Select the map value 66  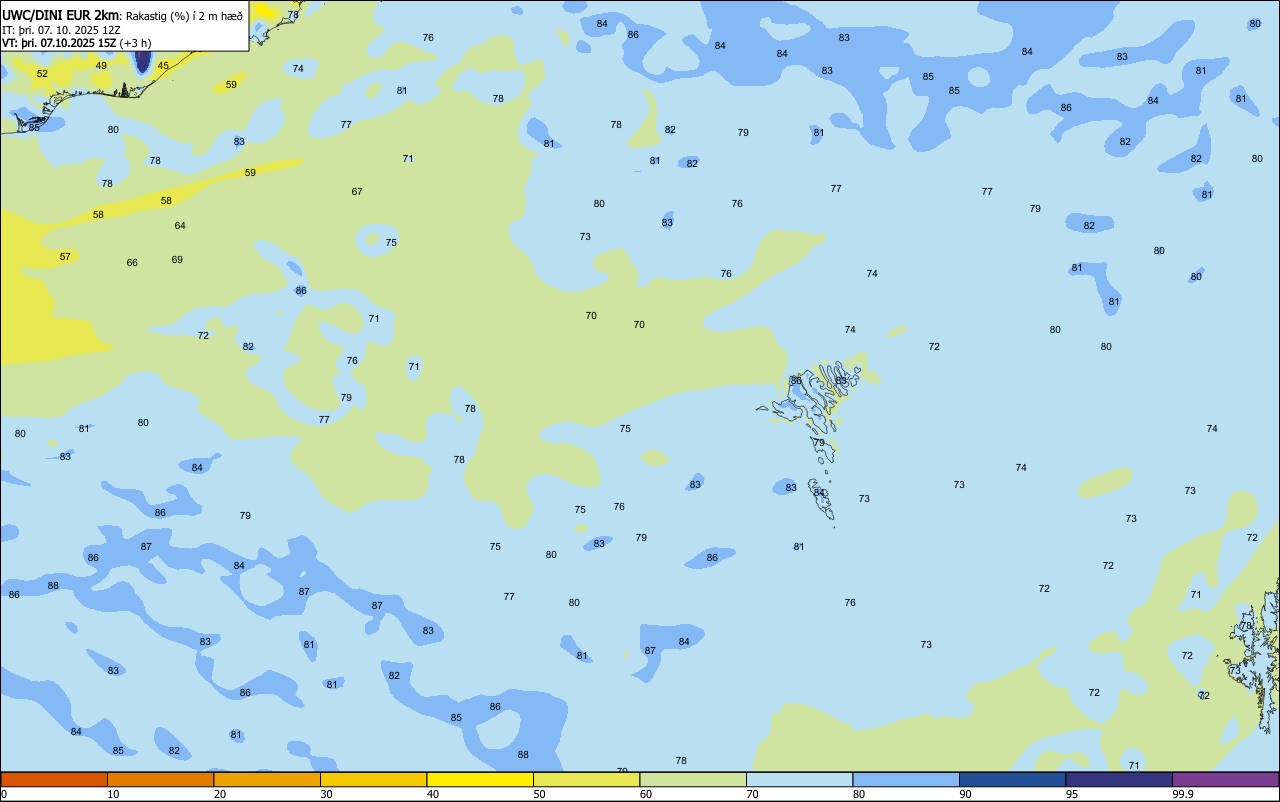coord(132,263)
